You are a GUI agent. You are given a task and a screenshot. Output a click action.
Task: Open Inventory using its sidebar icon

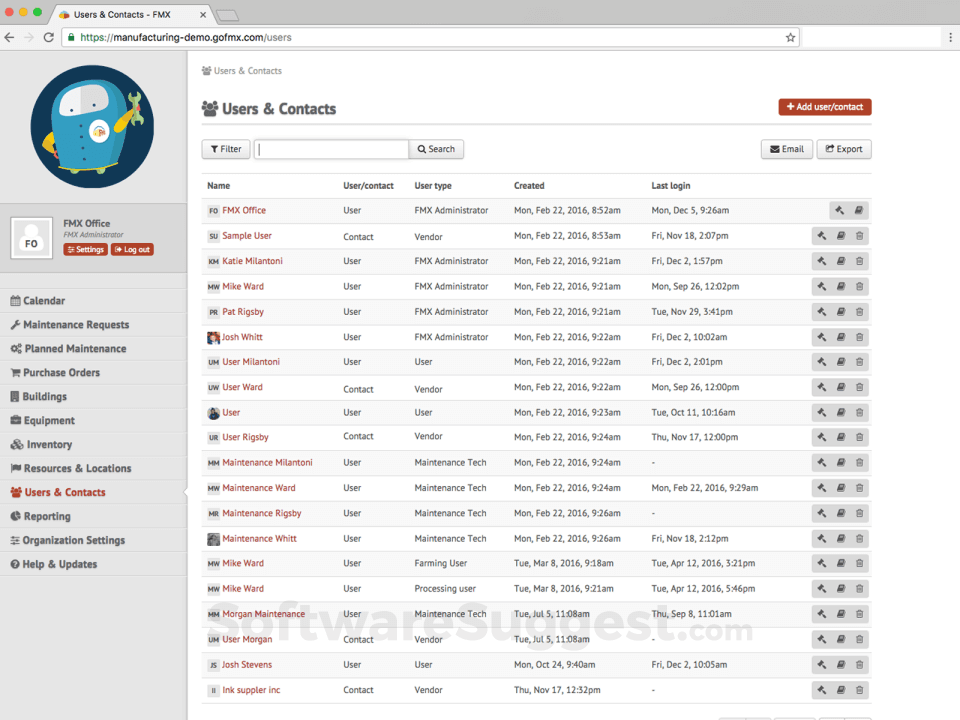[15, 444]
